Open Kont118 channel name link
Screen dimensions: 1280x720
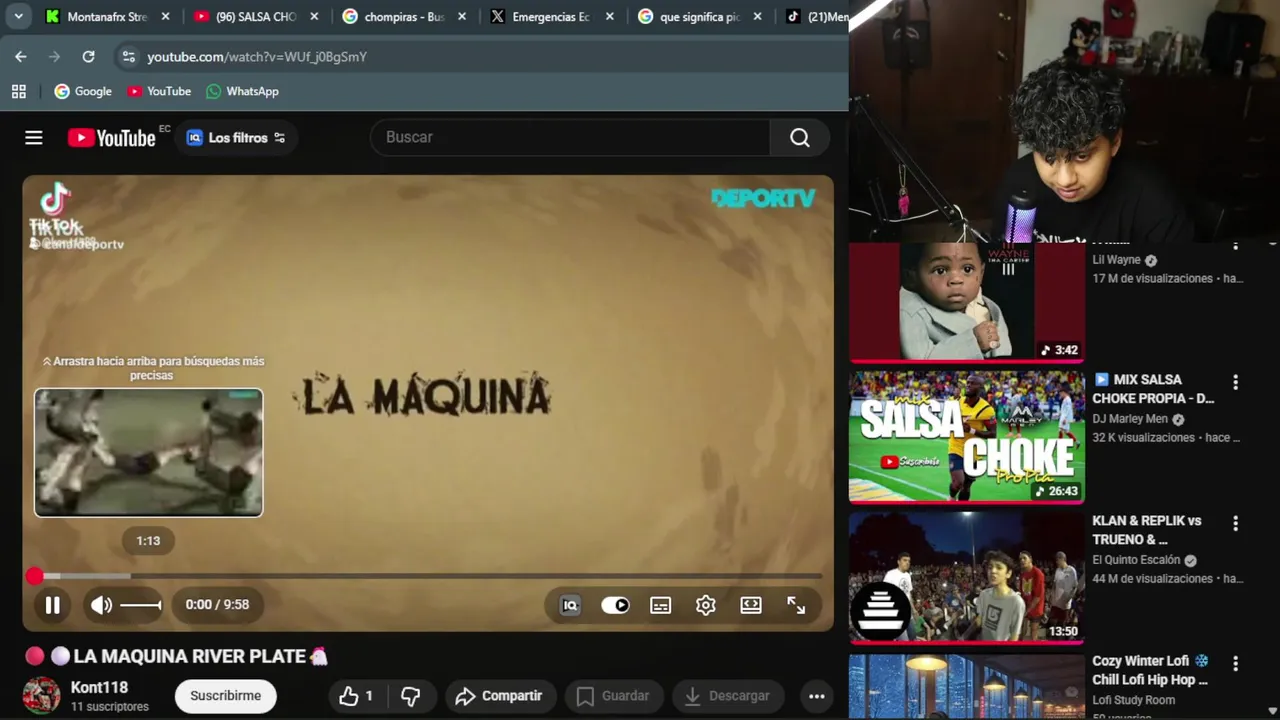(x=99, y=688)
